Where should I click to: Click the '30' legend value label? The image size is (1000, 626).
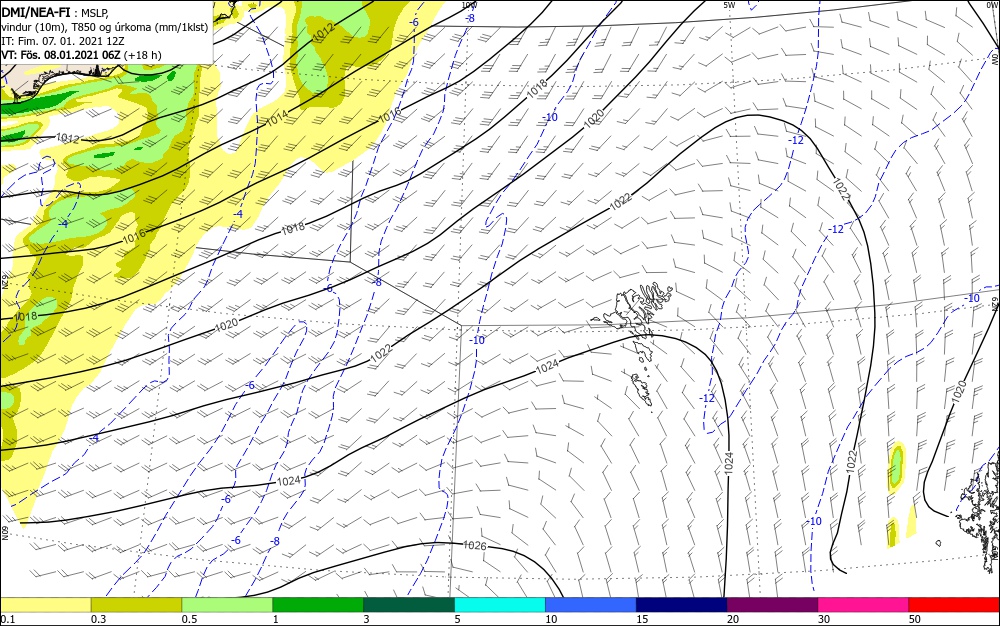click(824, 619)
